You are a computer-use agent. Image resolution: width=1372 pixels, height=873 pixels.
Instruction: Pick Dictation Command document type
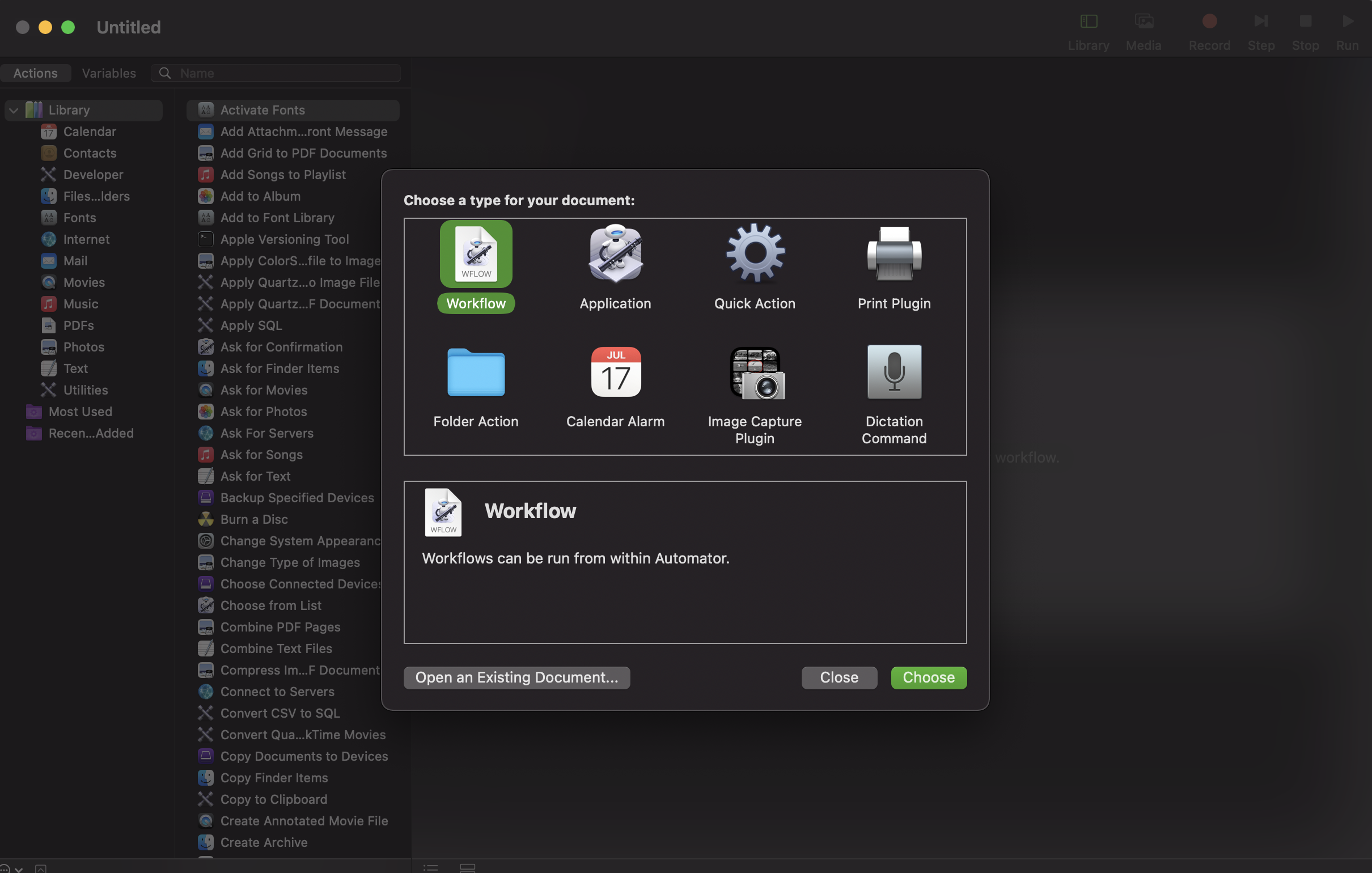point(893,372)
